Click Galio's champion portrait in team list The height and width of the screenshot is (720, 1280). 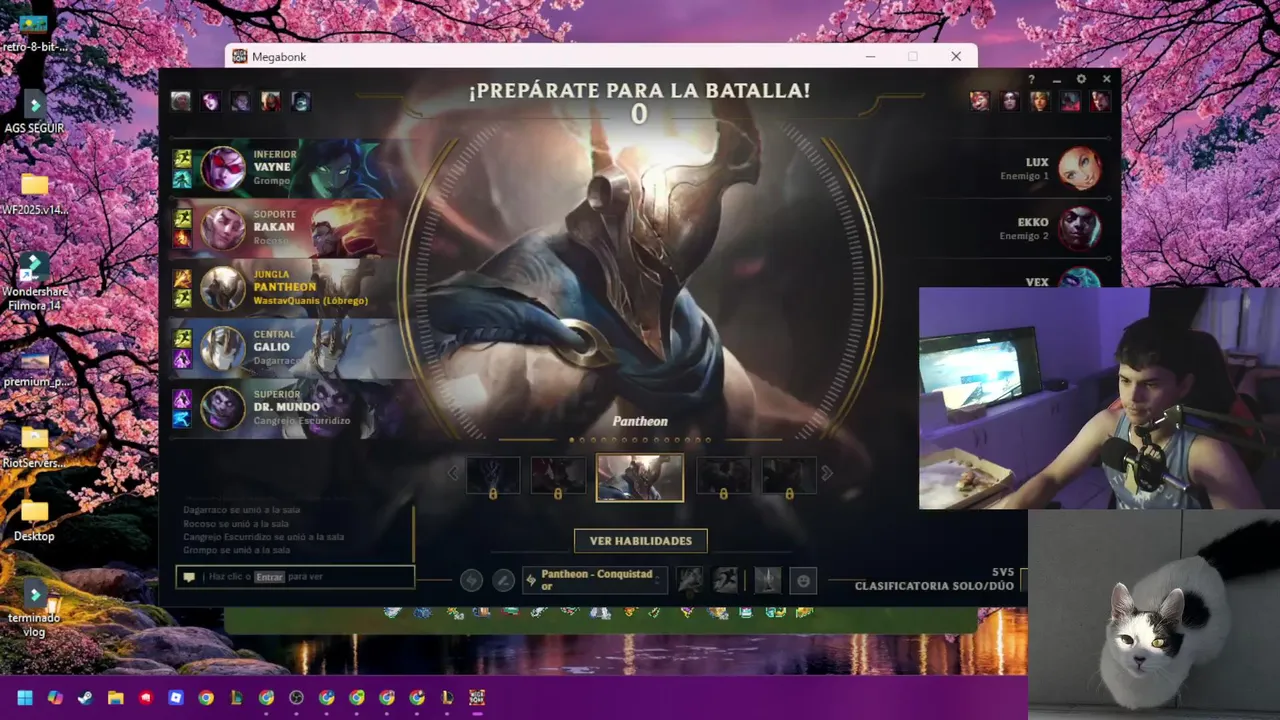(222, 348)
